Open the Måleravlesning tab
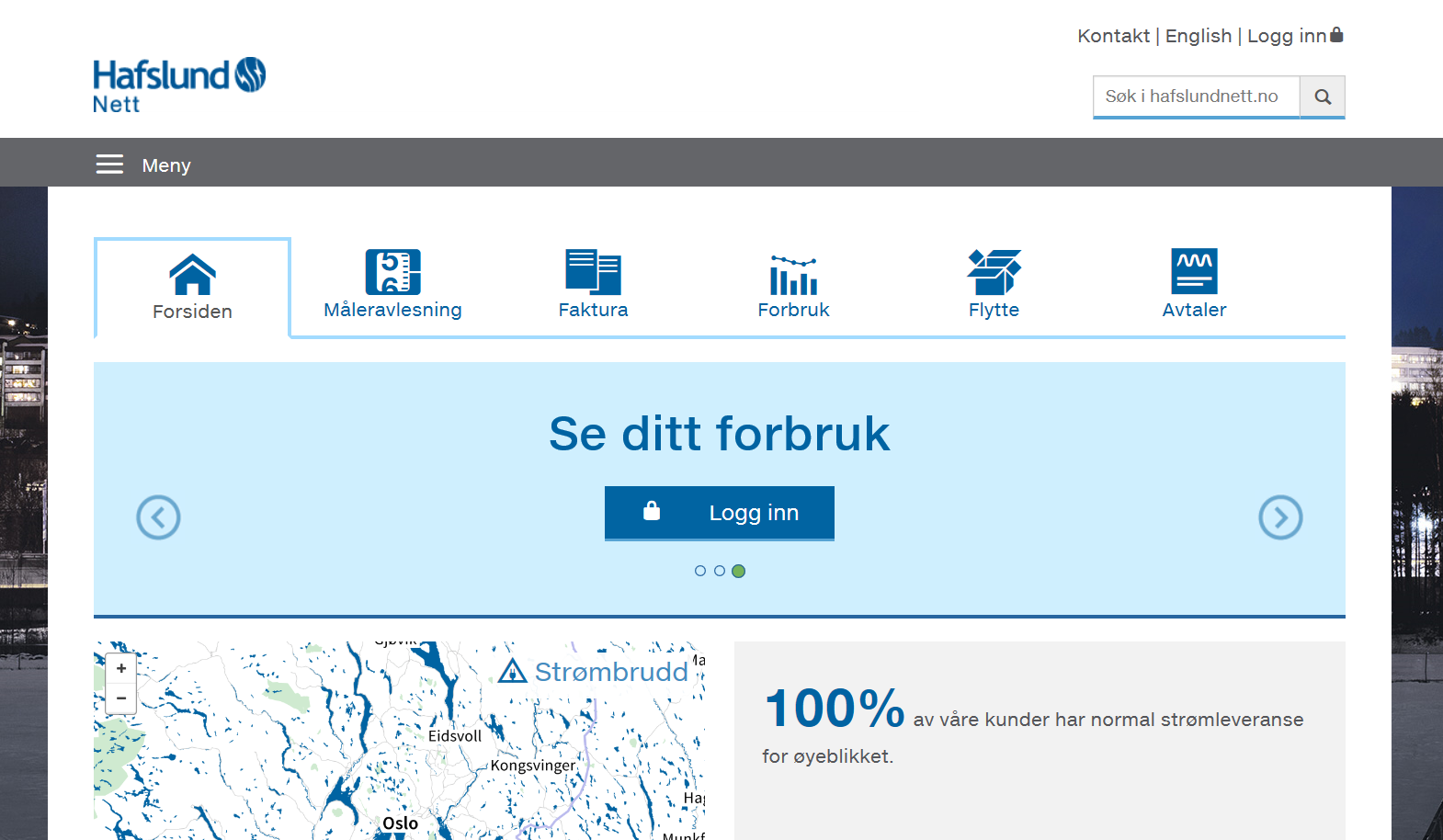Screen dimensions: 1443x840 tap(392, 310)
